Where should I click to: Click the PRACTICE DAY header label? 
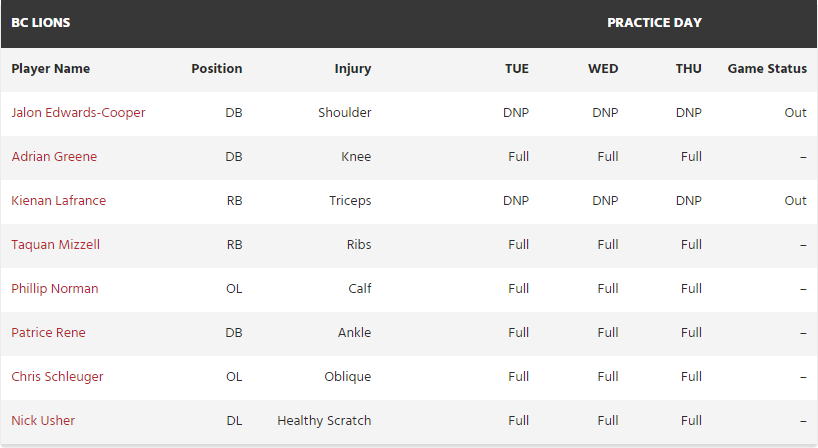tap(654, 22)
